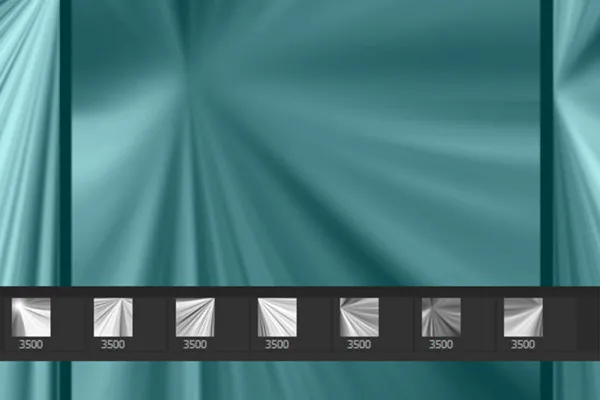Viewport: 600px width, 400px height.
Task: Select the second light-ray brush preset thumbnail
Action: point(113,317)
